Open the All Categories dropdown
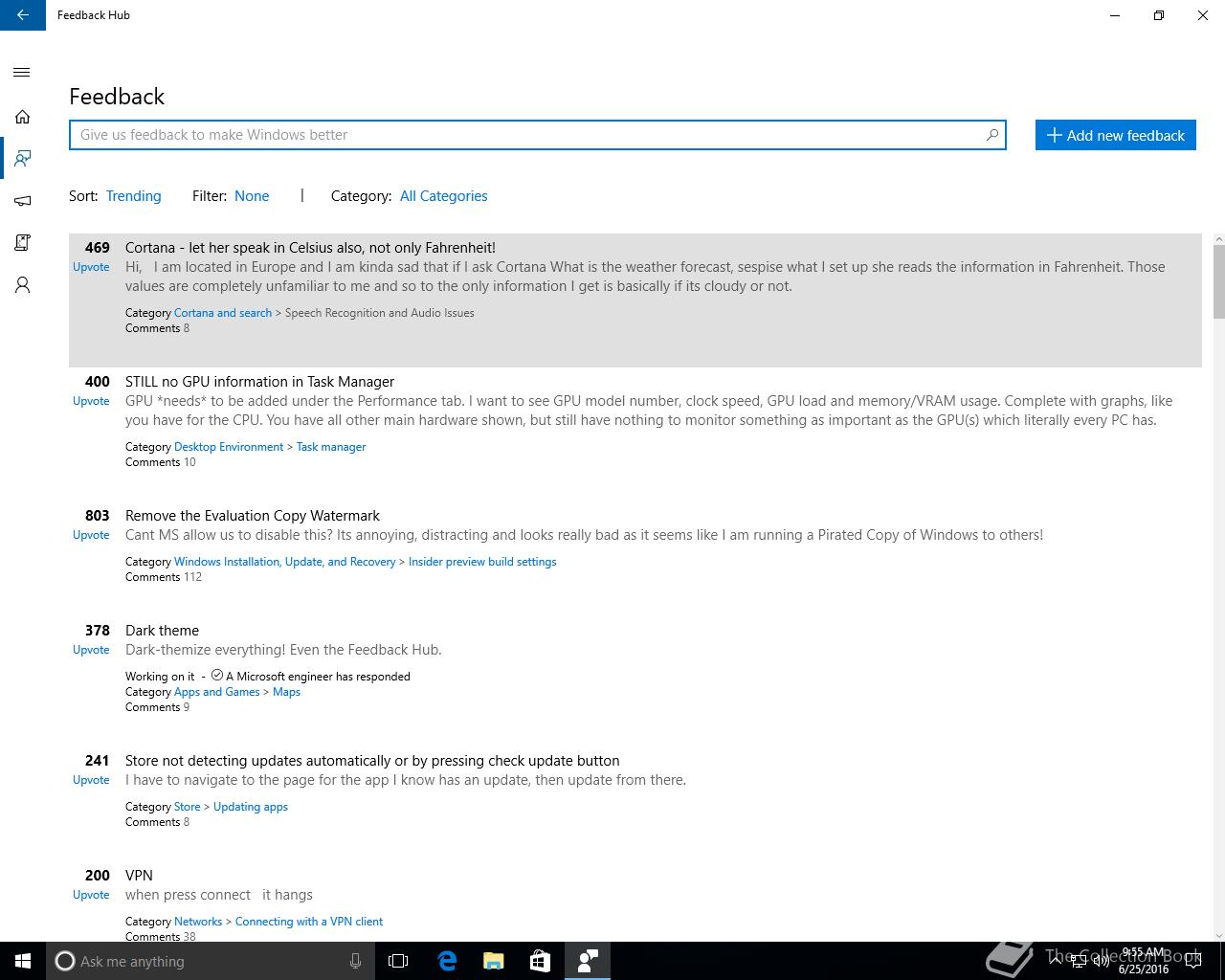1225x980 pixels. coord(443,196)
